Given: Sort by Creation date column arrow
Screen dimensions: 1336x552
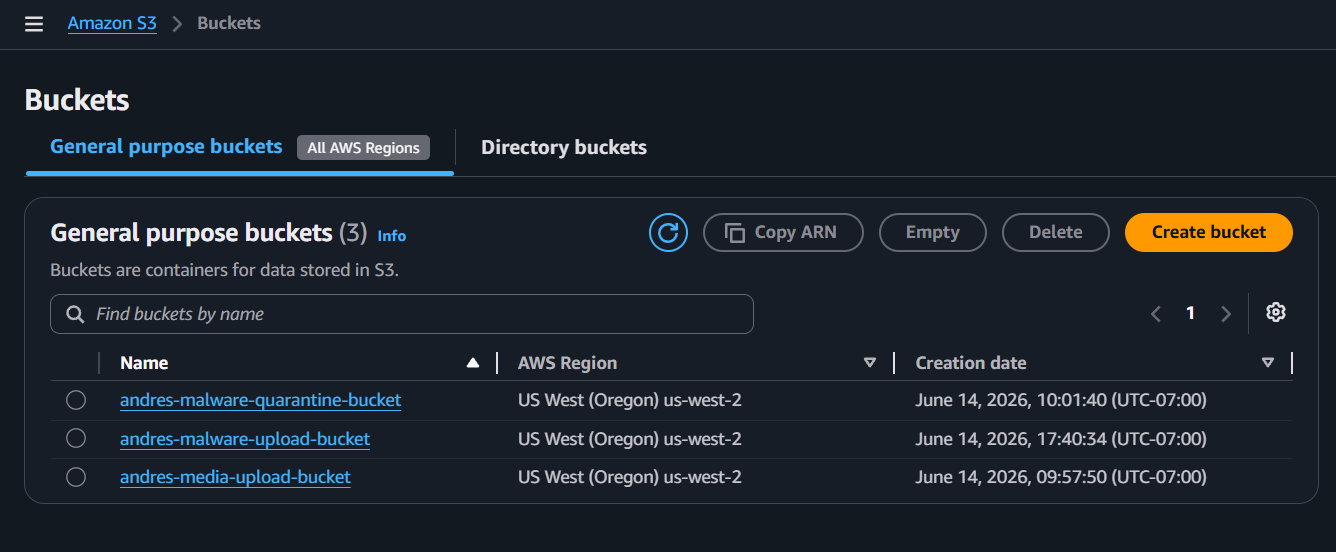Looking at the screenshot, I should click(x=1268, y=363).
